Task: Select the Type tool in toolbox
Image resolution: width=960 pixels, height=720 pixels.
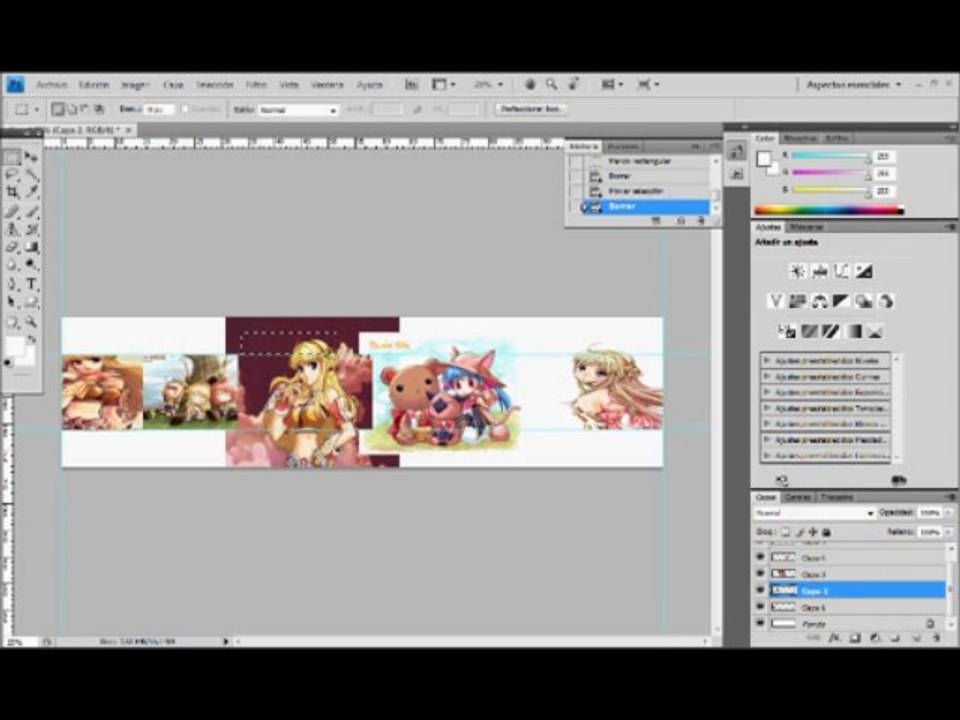Action: tap(31, 284)
